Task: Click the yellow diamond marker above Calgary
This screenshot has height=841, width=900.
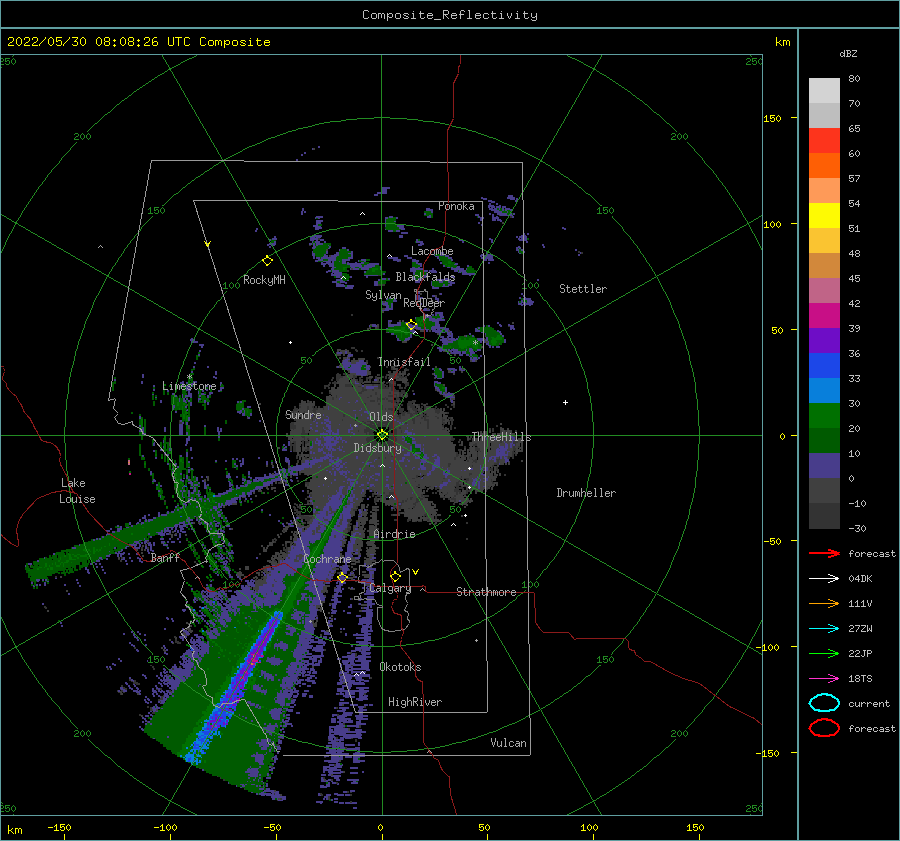Action: pos(395,576)
